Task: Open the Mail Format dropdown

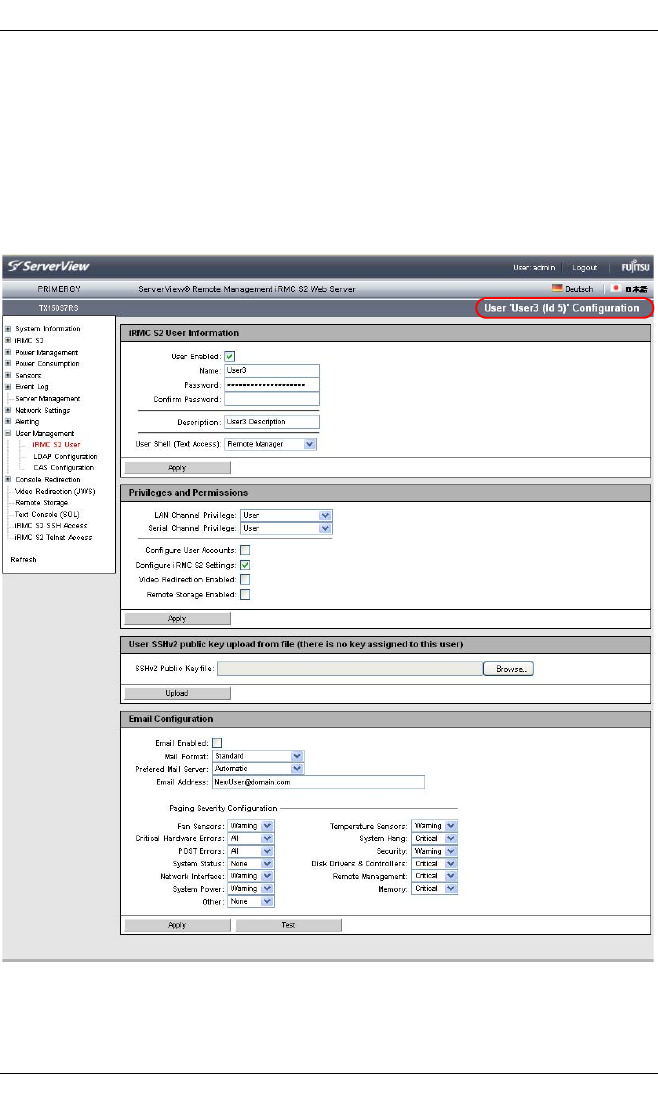Action: tap(258, 756)
